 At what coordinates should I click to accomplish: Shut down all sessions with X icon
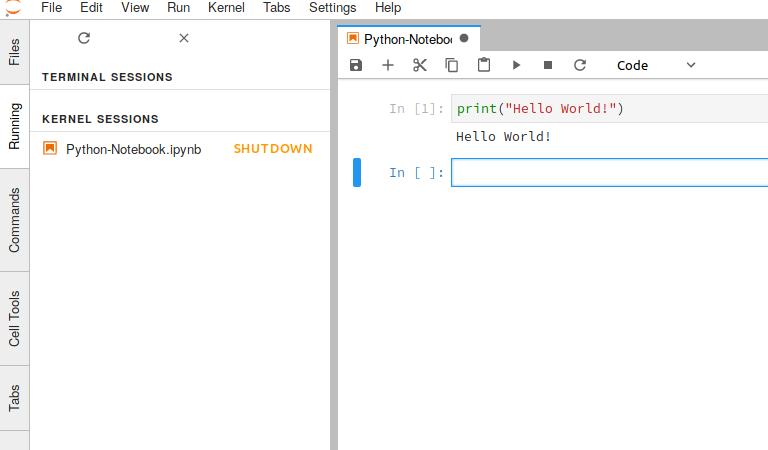point(184,38)
